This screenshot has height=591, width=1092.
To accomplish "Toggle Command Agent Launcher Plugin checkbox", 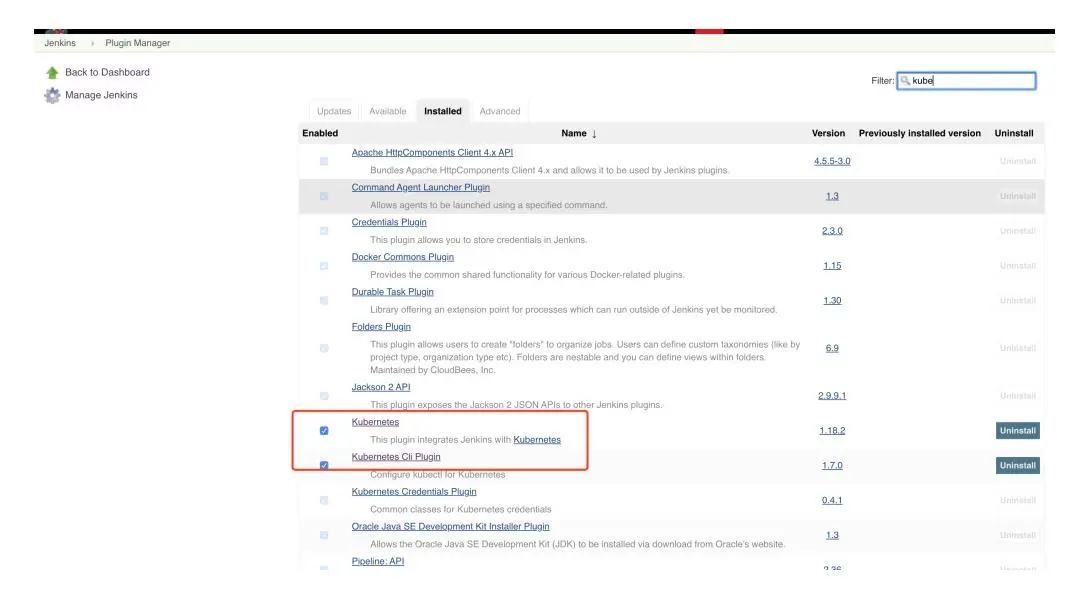I will pos(324,196).
